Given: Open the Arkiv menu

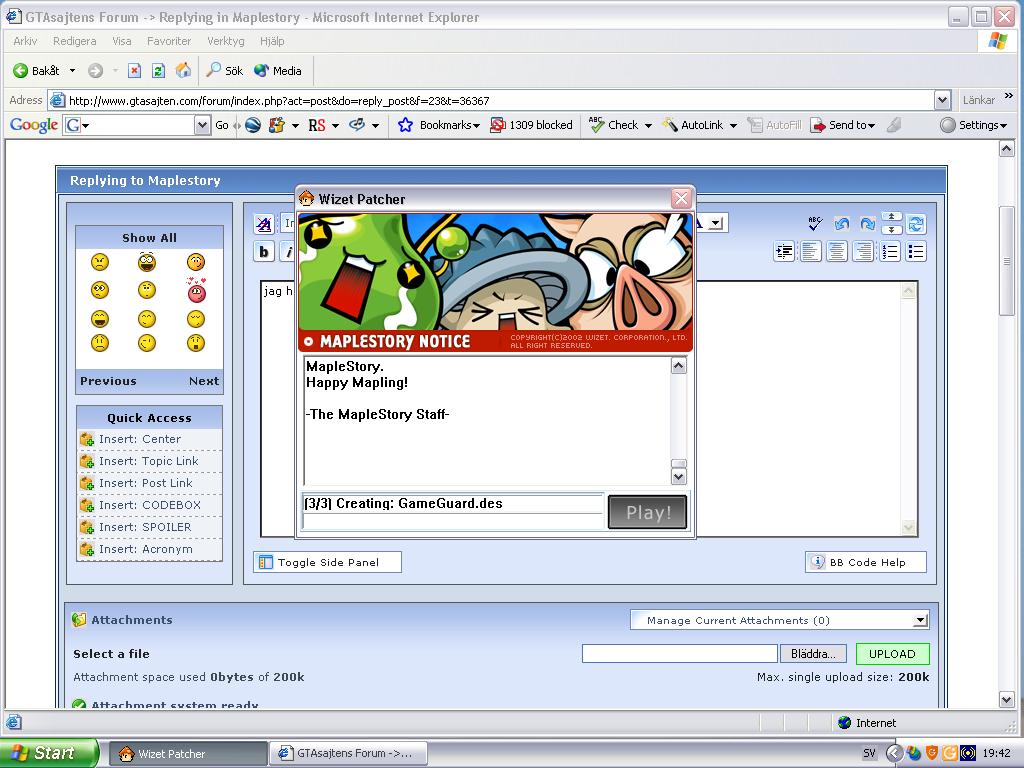Looking at the screenshot, I should 25,41.
